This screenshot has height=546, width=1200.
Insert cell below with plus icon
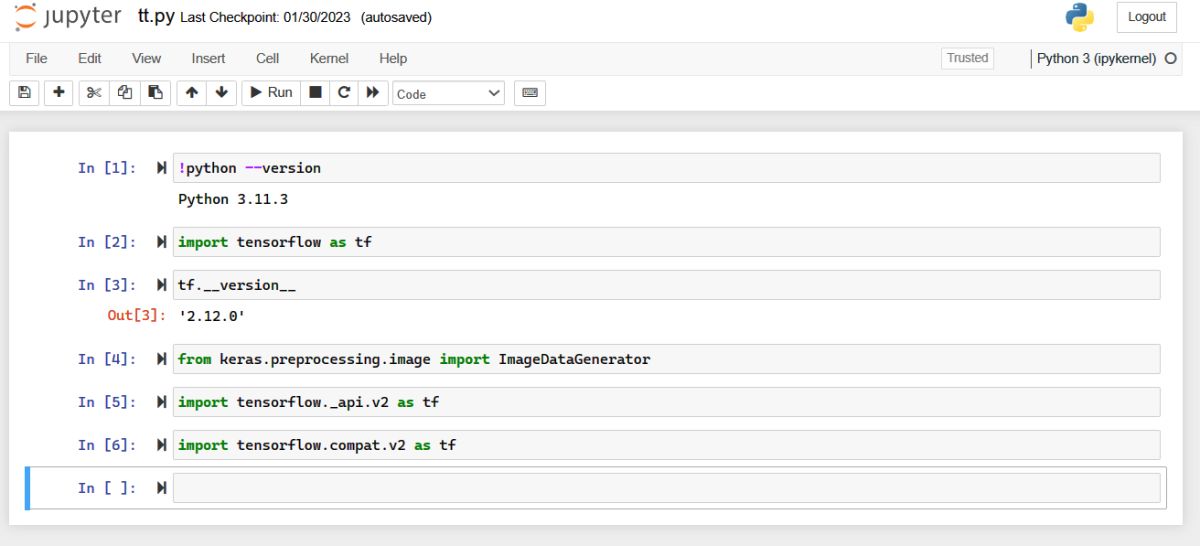(x=59, y=93)
